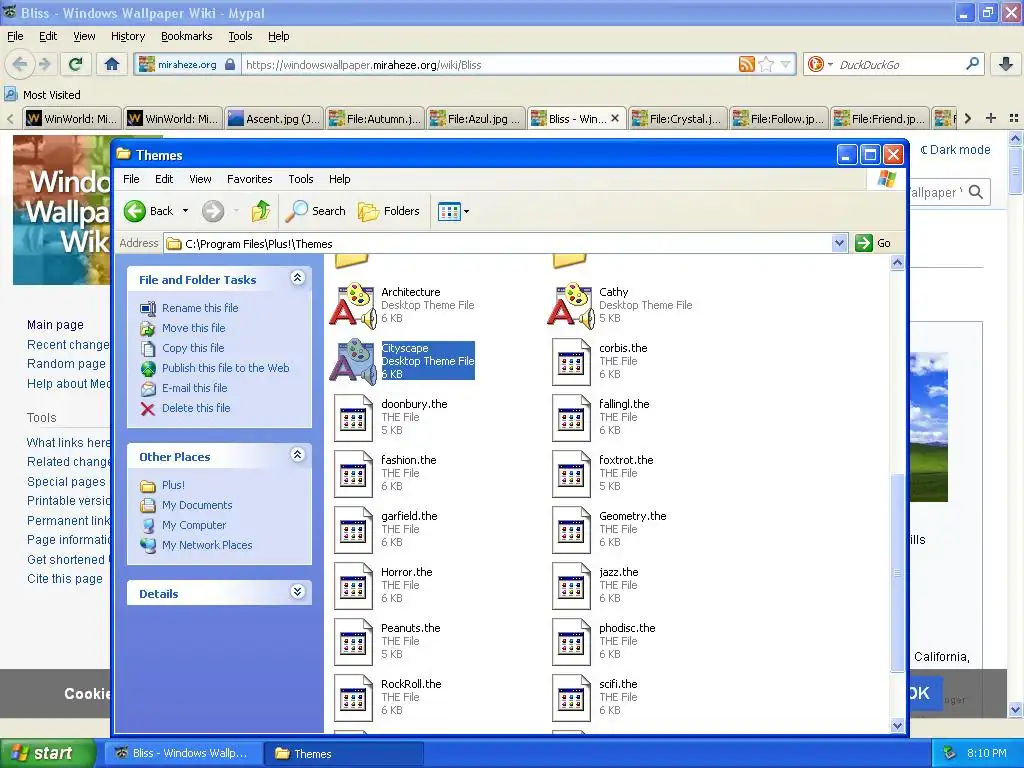
Task: Click Publish this file to the Web
Action: click(x=225, y=368)
